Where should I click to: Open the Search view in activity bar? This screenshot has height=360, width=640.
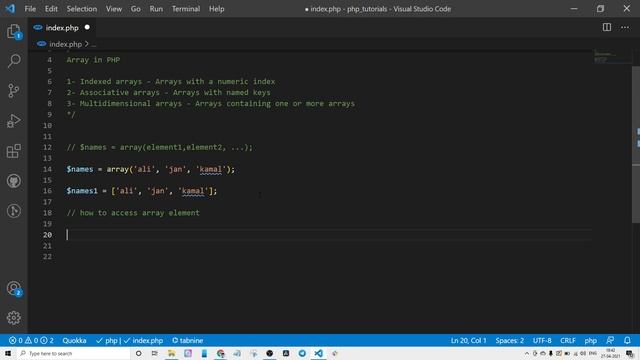click(14, 61)
